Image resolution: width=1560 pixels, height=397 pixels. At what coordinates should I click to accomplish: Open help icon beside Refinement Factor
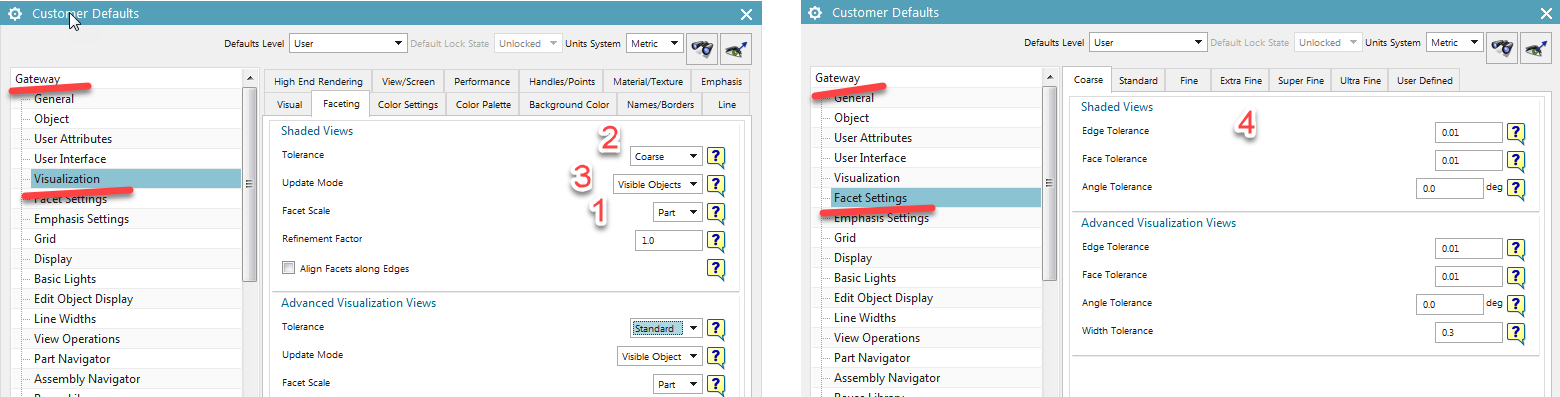(716, 240)
